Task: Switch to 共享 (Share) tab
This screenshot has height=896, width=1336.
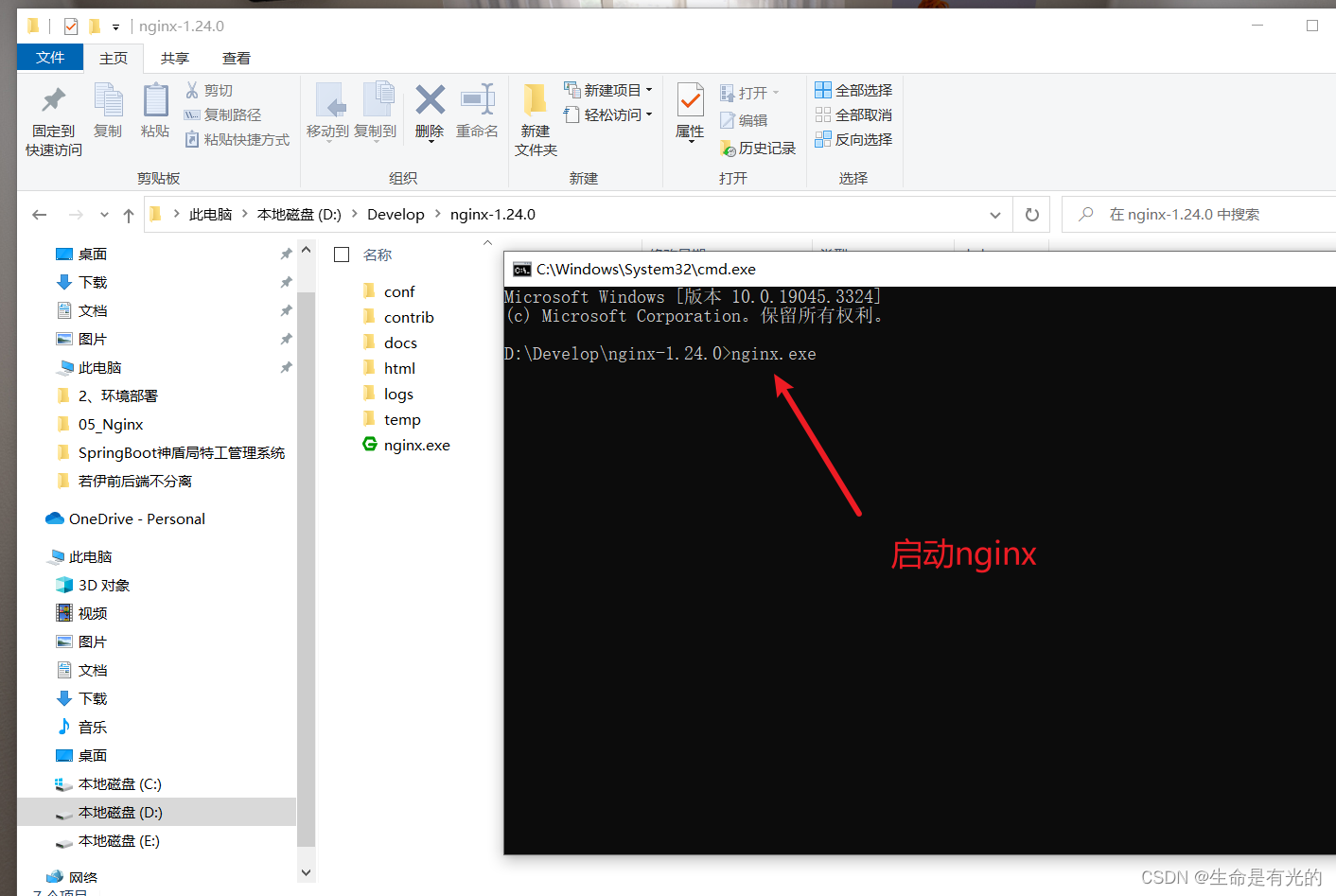Action: point(175,59)
